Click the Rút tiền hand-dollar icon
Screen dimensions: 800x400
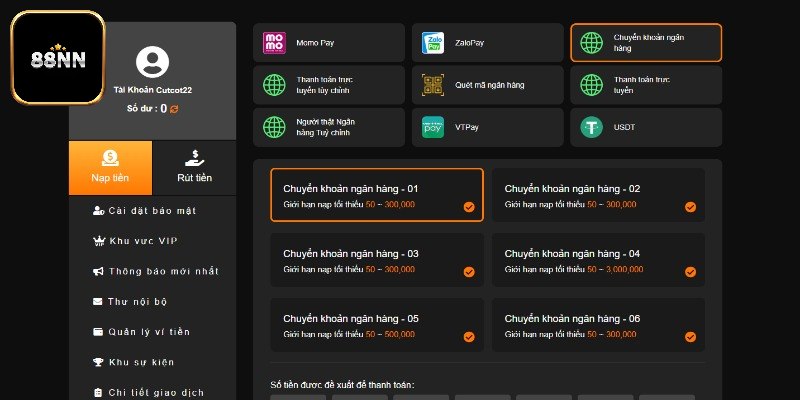coord(194,158)
